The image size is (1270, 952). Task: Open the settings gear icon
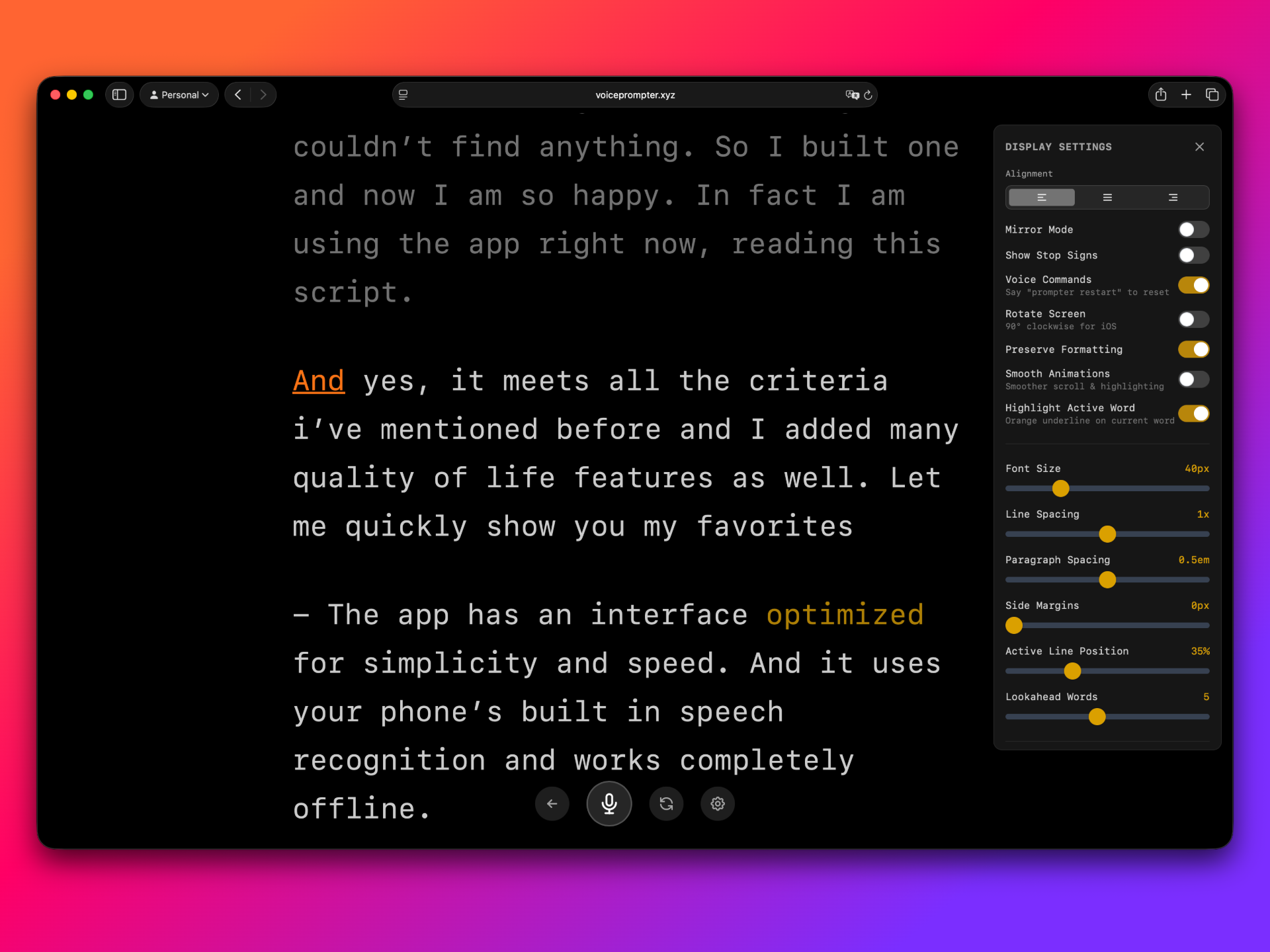click(717, 804)
